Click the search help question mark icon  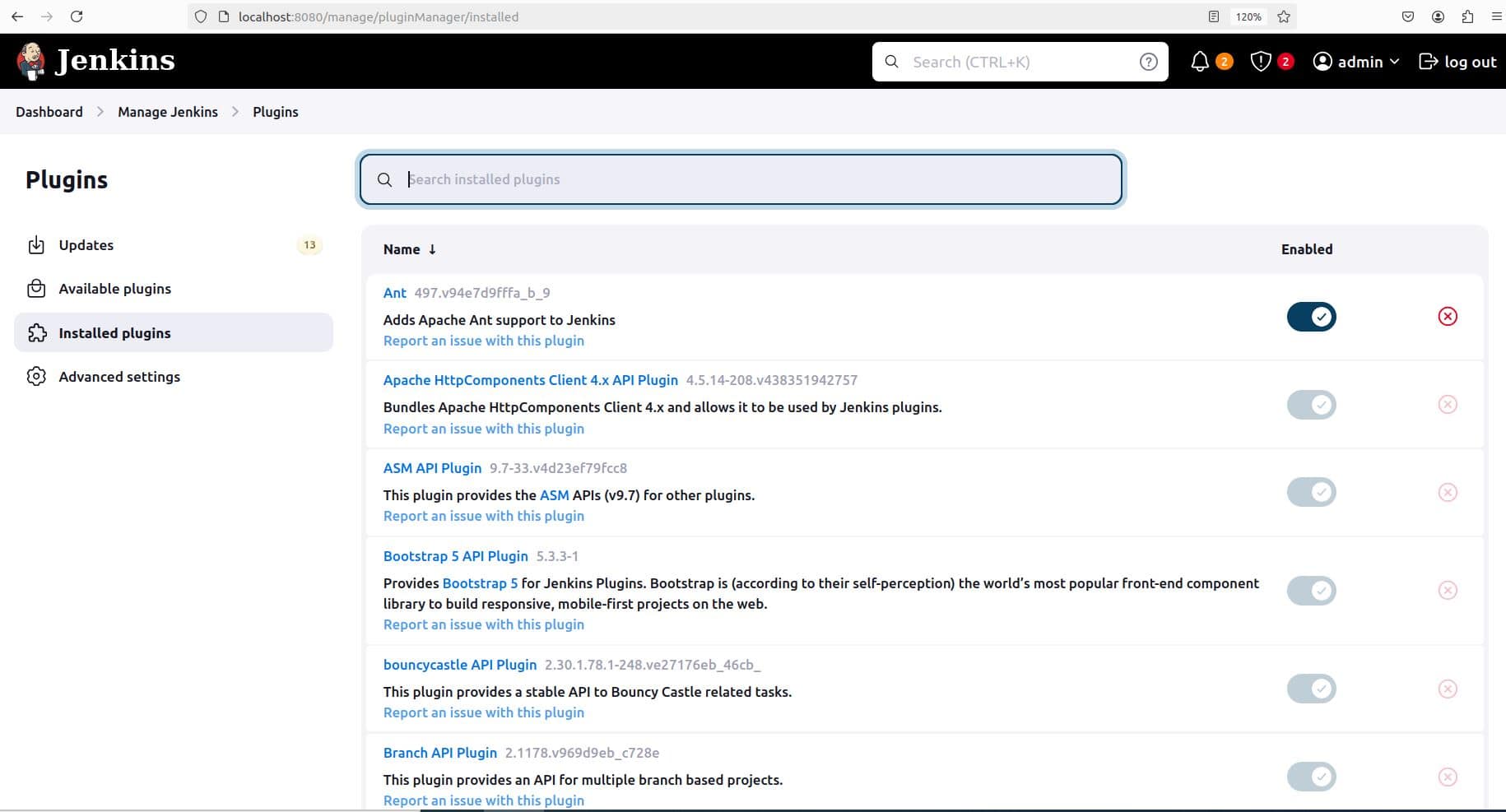tap(1149, 62)
